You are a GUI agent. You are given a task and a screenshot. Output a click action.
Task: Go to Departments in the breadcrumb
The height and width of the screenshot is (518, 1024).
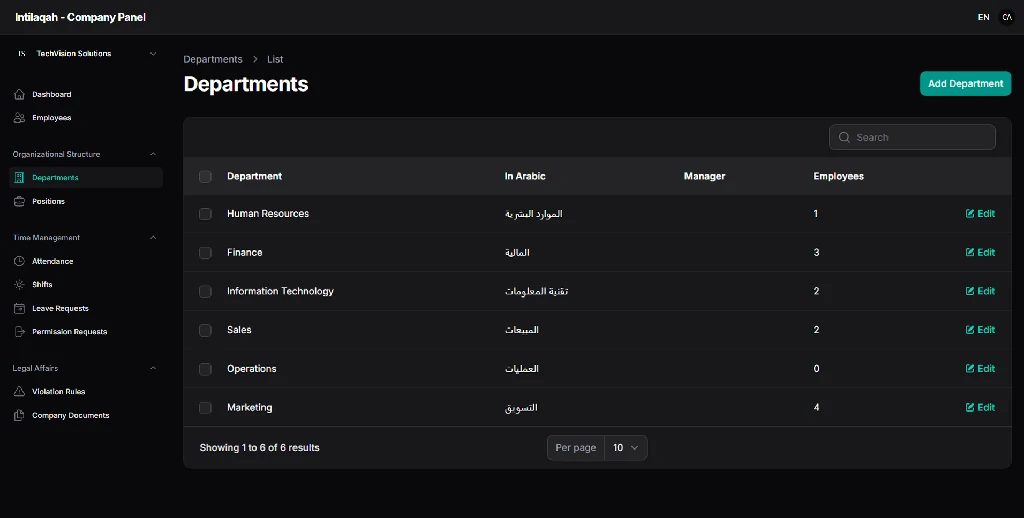pyautogui.click(x=213, y=59)
